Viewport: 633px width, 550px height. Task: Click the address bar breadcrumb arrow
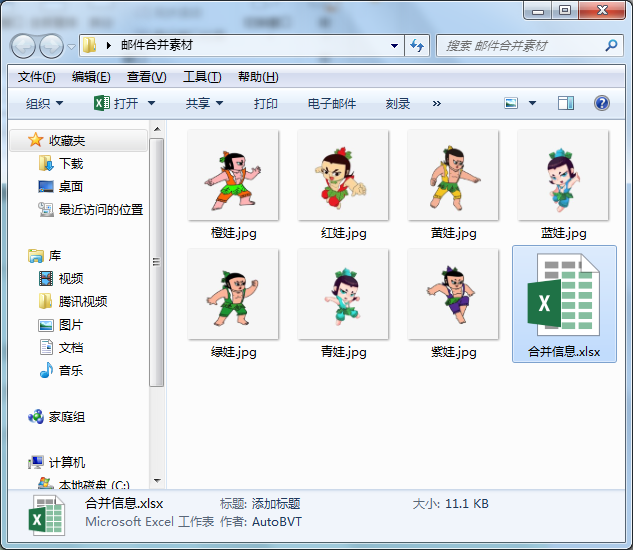pos(108,45)
